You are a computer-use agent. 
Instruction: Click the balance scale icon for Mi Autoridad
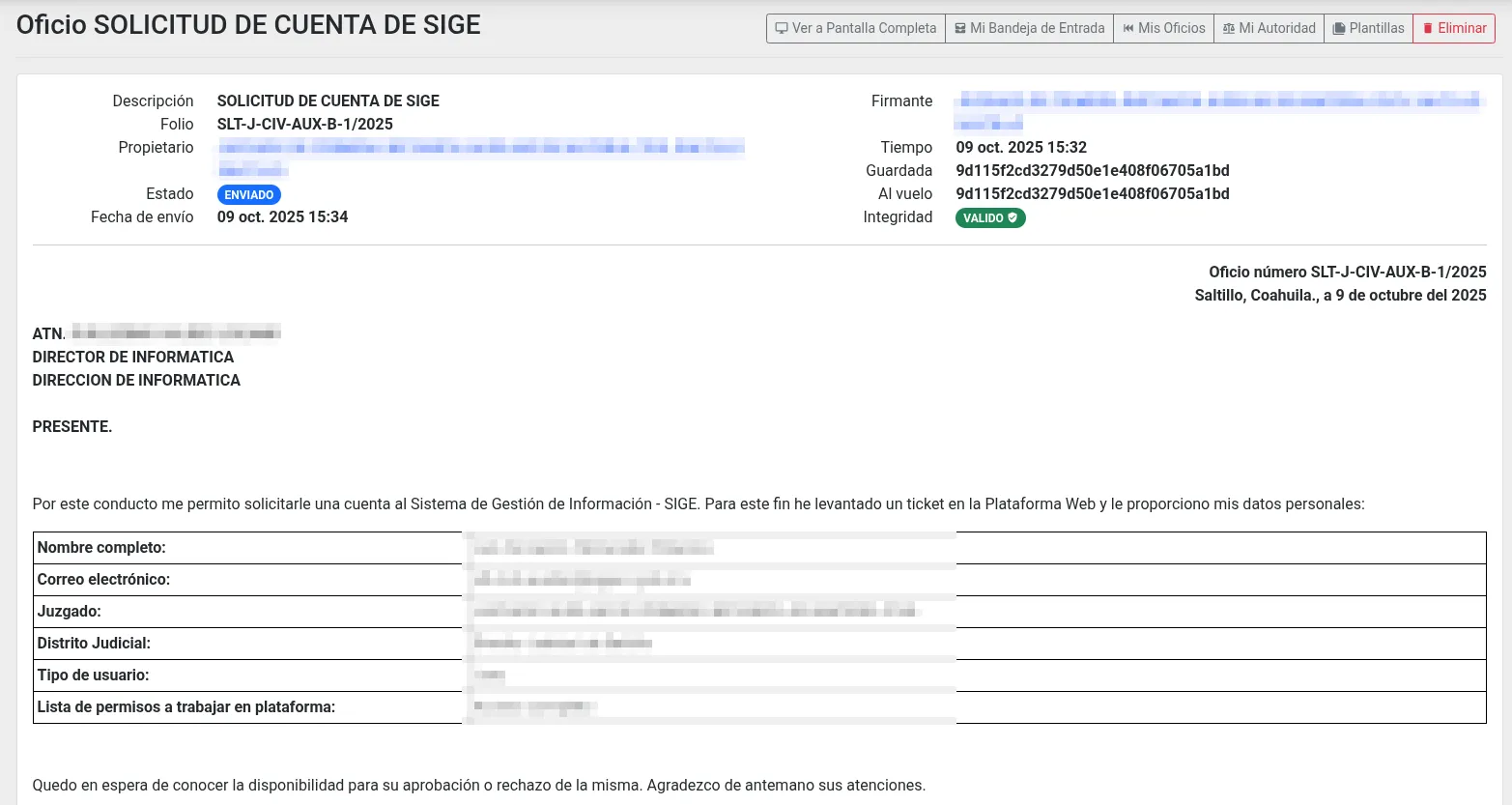coord(1229,29)
